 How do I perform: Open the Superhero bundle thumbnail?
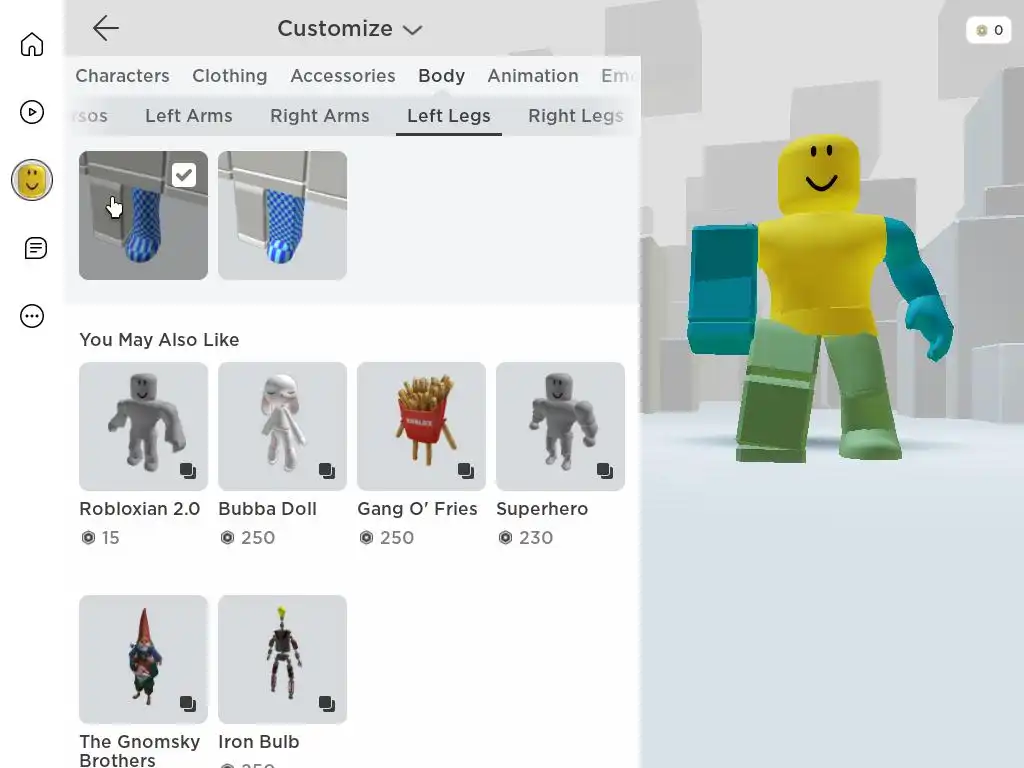tap(560, 426)
